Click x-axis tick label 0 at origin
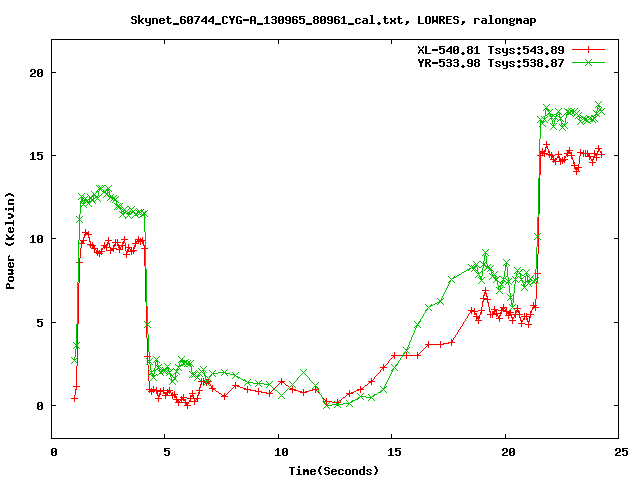640x480 pixels. pyautogui.click(x=53, y=452)
